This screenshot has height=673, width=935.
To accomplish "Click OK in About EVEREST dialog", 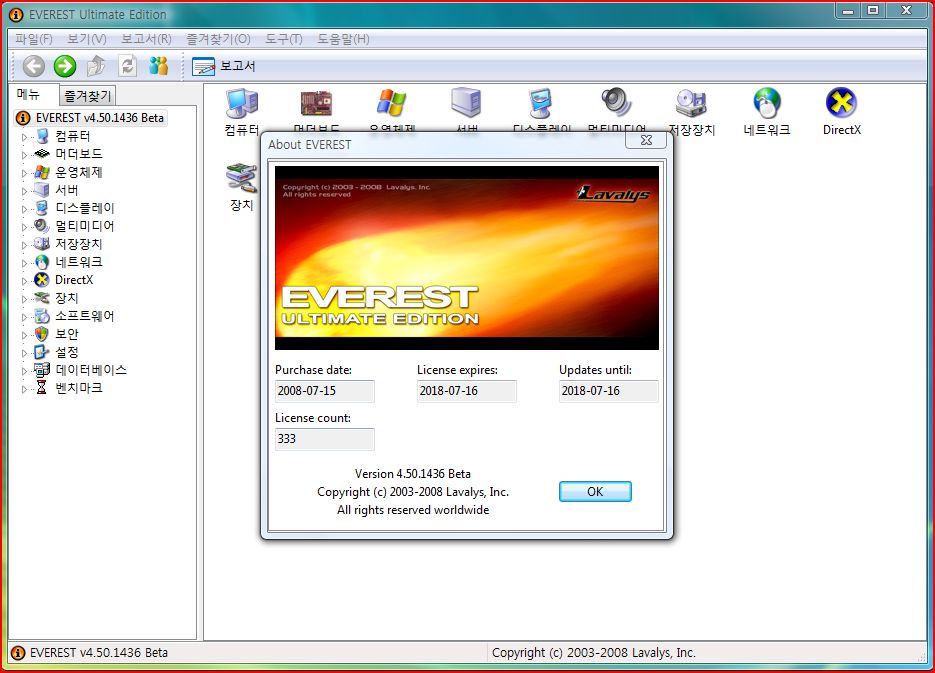I will pos(595,492).
